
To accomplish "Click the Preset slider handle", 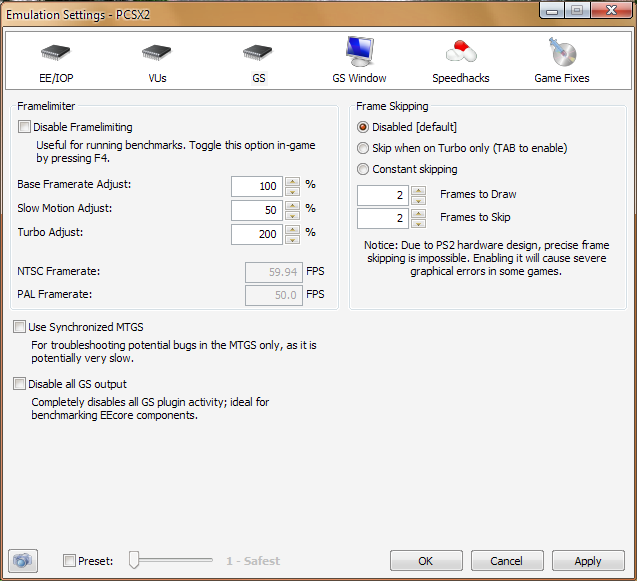I will pyautogui.click(x=134, y=560).
